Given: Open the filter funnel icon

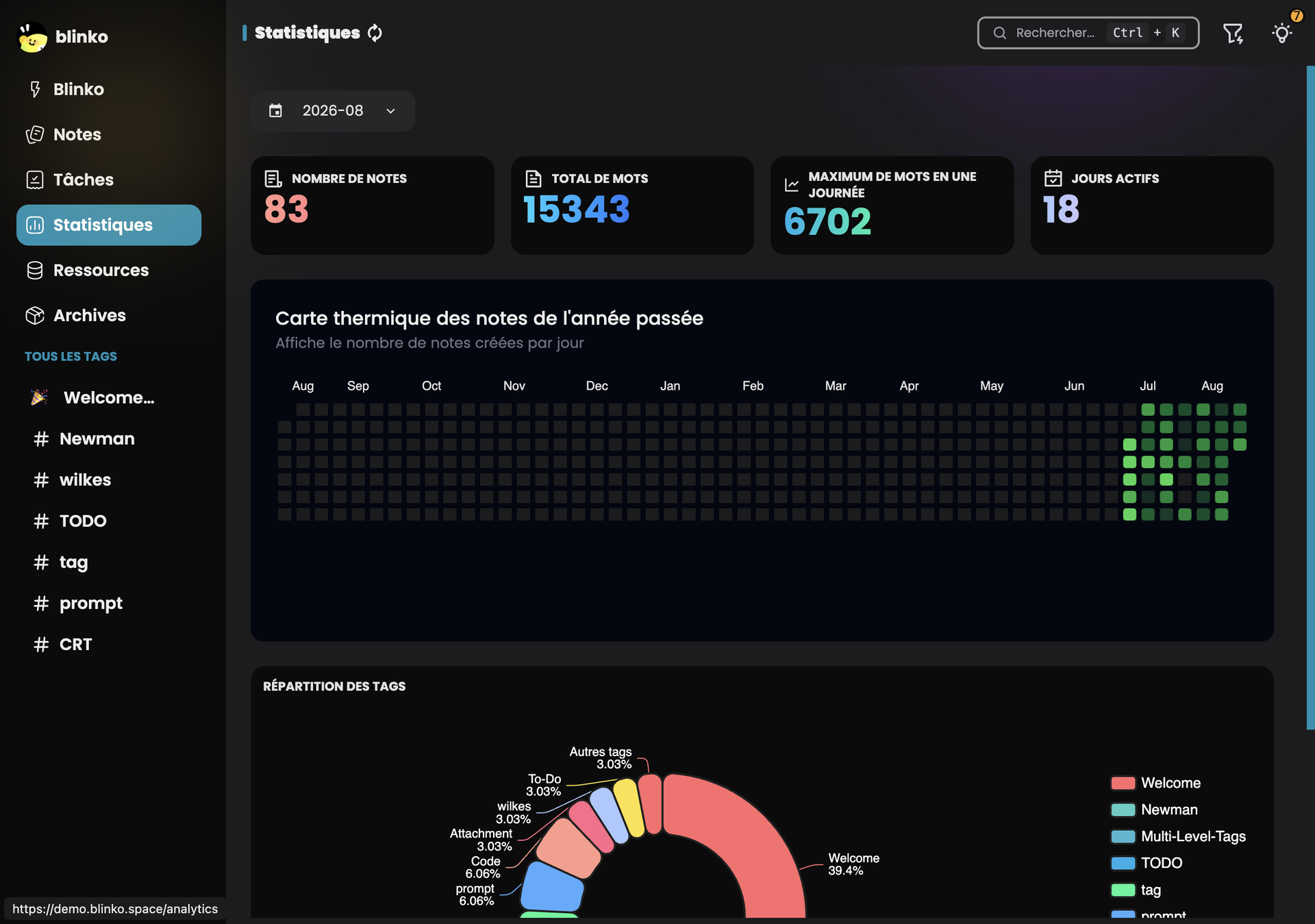Looking at the screenshot, I should [1233, 33].
